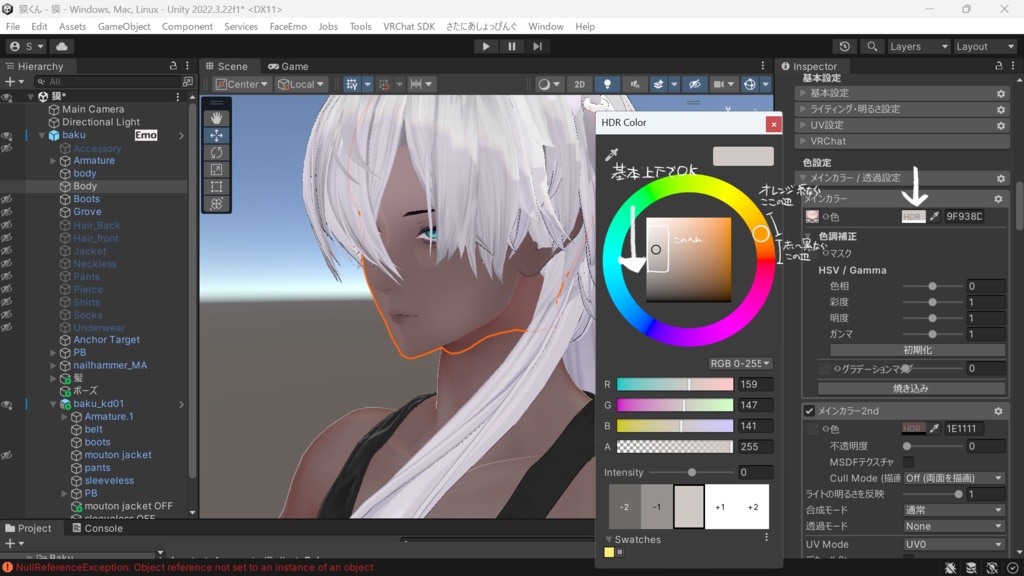The image size is (1024, 576).
Task: Uncheck the メインカラー2nd checkbox
Action: point(810,411)
